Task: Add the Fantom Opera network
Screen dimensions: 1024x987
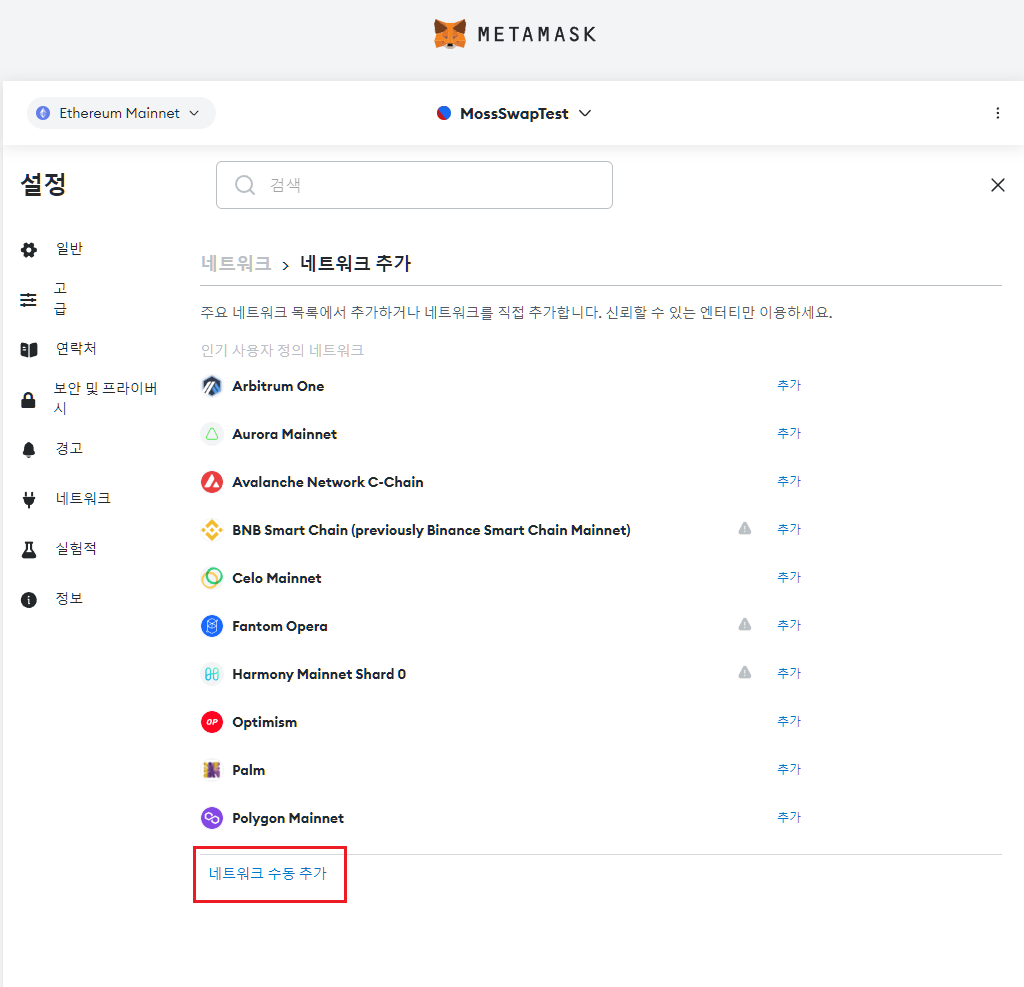Action: pyautogui.click(x=789, y=625)
